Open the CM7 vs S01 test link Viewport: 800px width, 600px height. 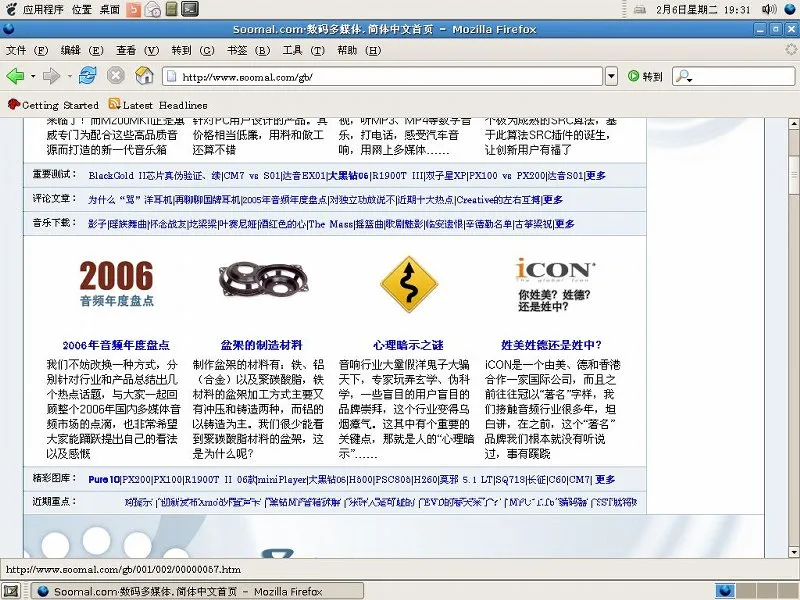tap(252, 176)
